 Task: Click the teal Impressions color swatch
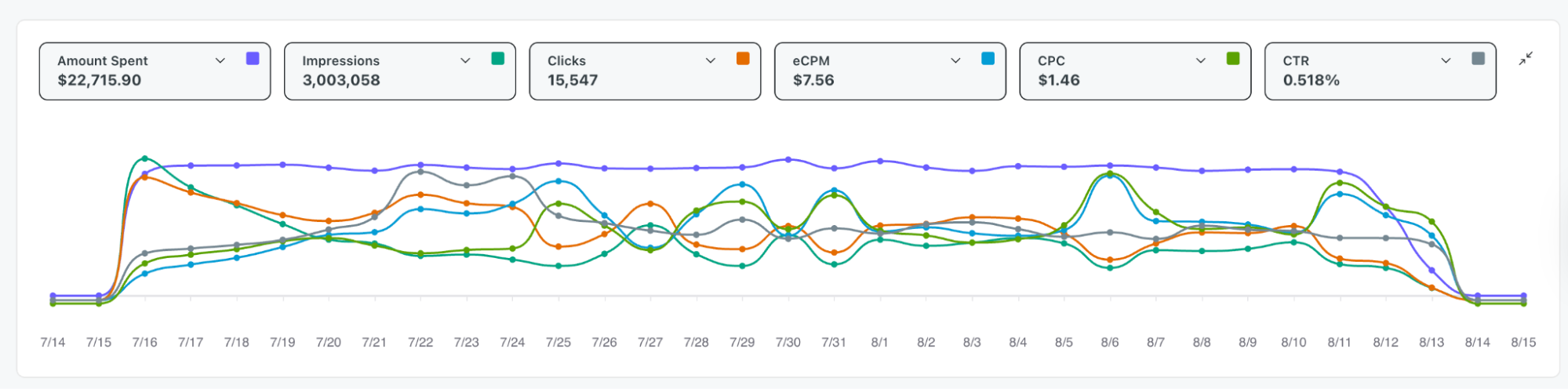[497, 59]
